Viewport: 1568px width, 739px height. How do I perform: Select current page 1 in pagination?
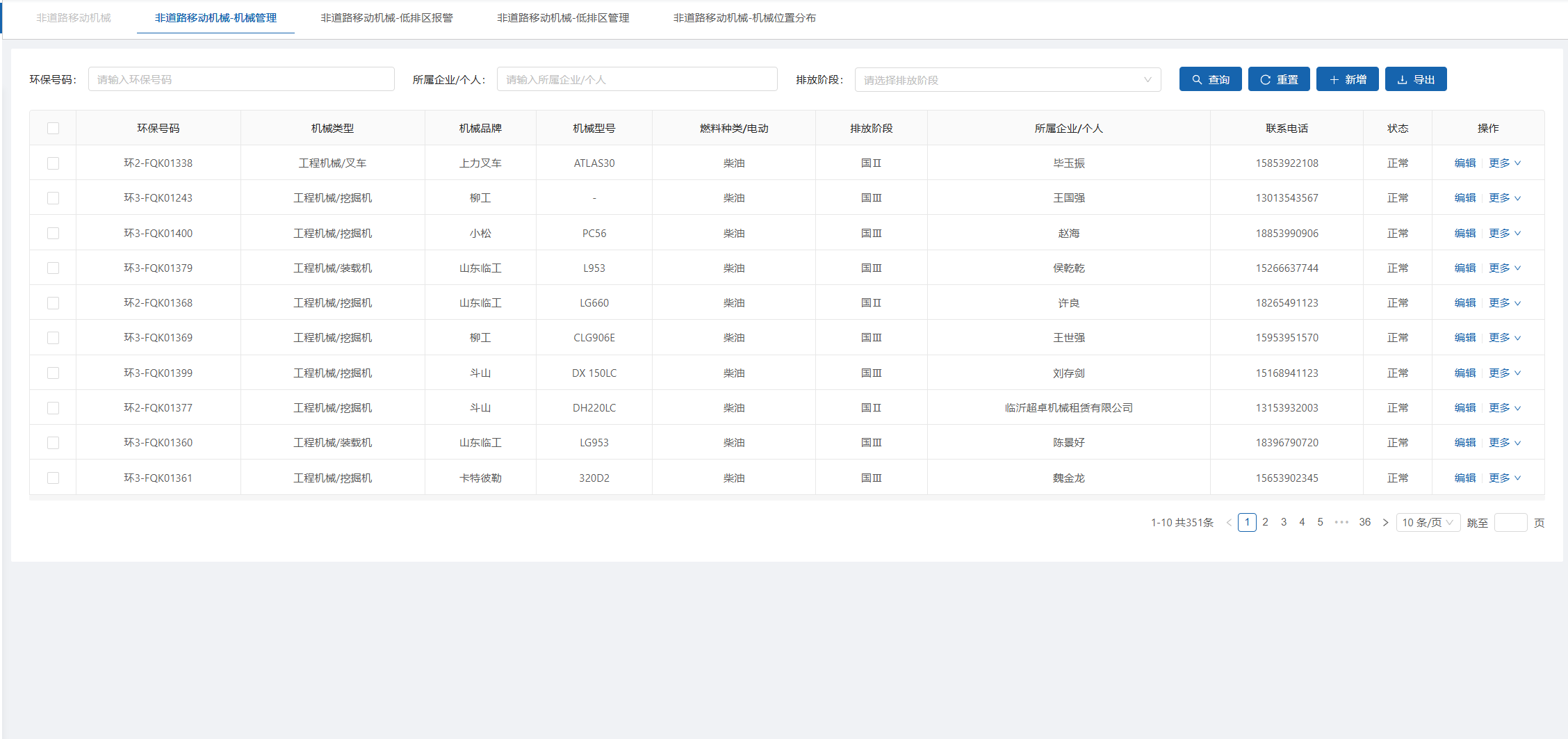click(x=1247, y=522)
